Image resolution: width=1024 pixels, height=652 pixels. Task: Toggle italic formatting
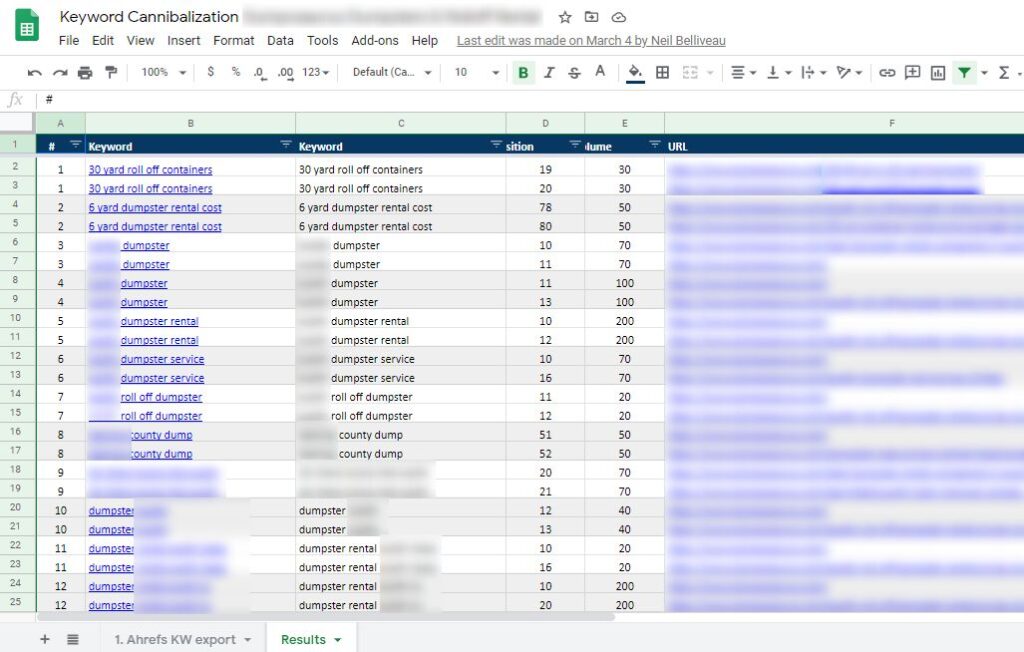tap(549, 73)
